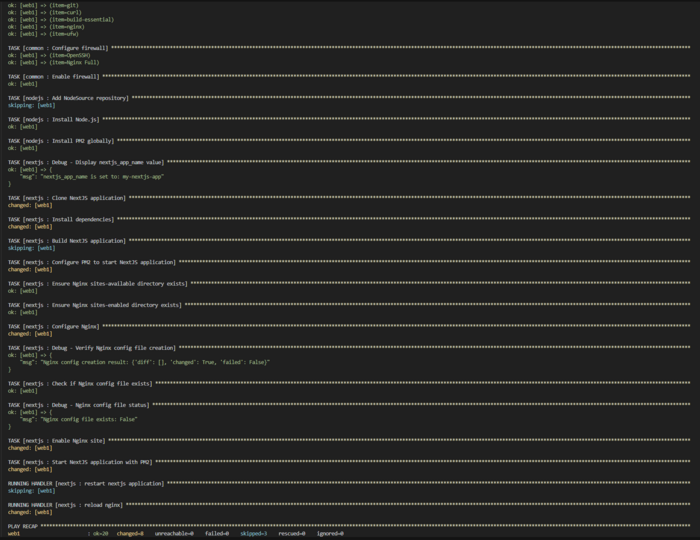Click "RUNNING HANDLER [nextjs : restart nextjs application]"
Screen dimensions: 700x540
tap(86, 484)
